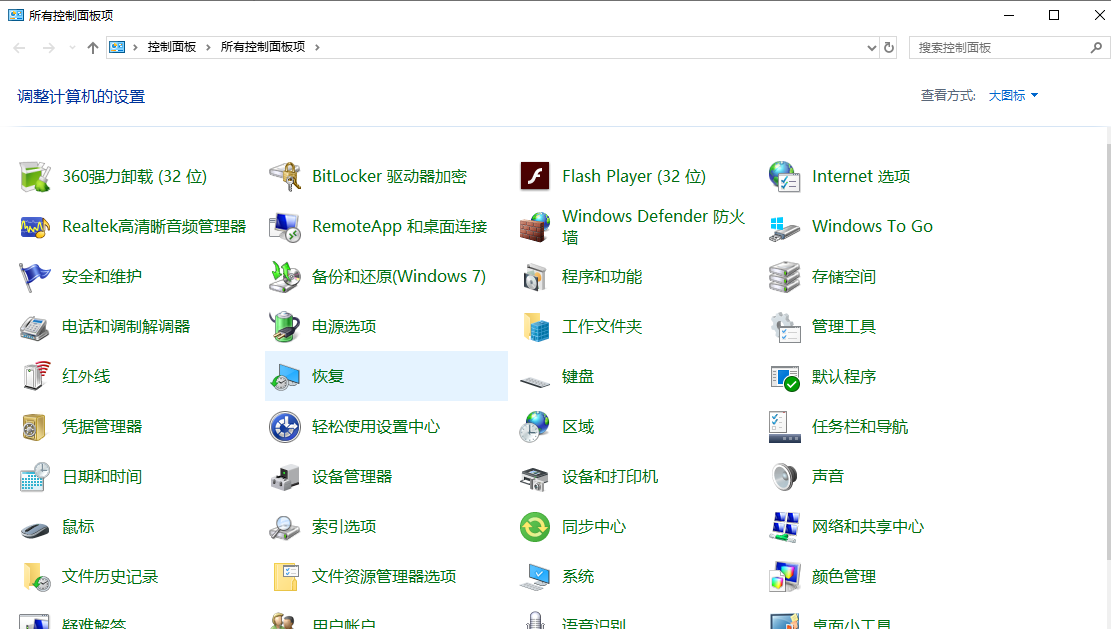Screen dimensions: 1111x629
Task: Open 默认程序 icon
Action: 784,377
